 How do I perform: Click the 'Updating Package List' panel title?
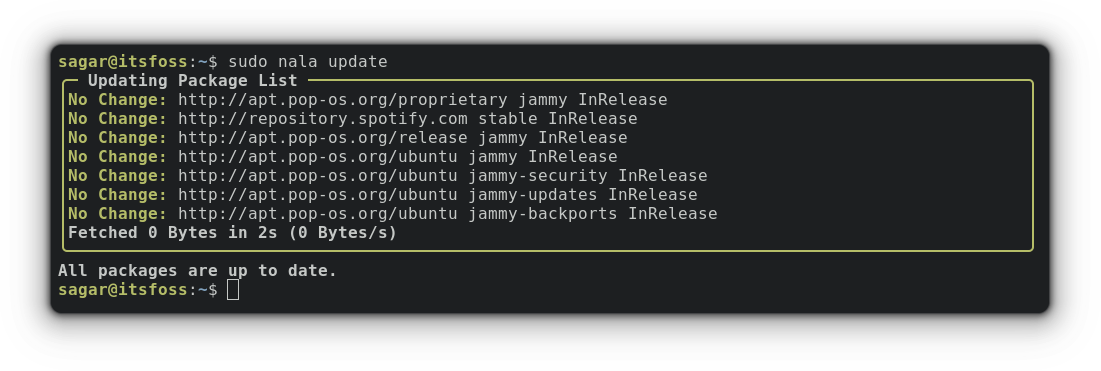tap(192, 81)
